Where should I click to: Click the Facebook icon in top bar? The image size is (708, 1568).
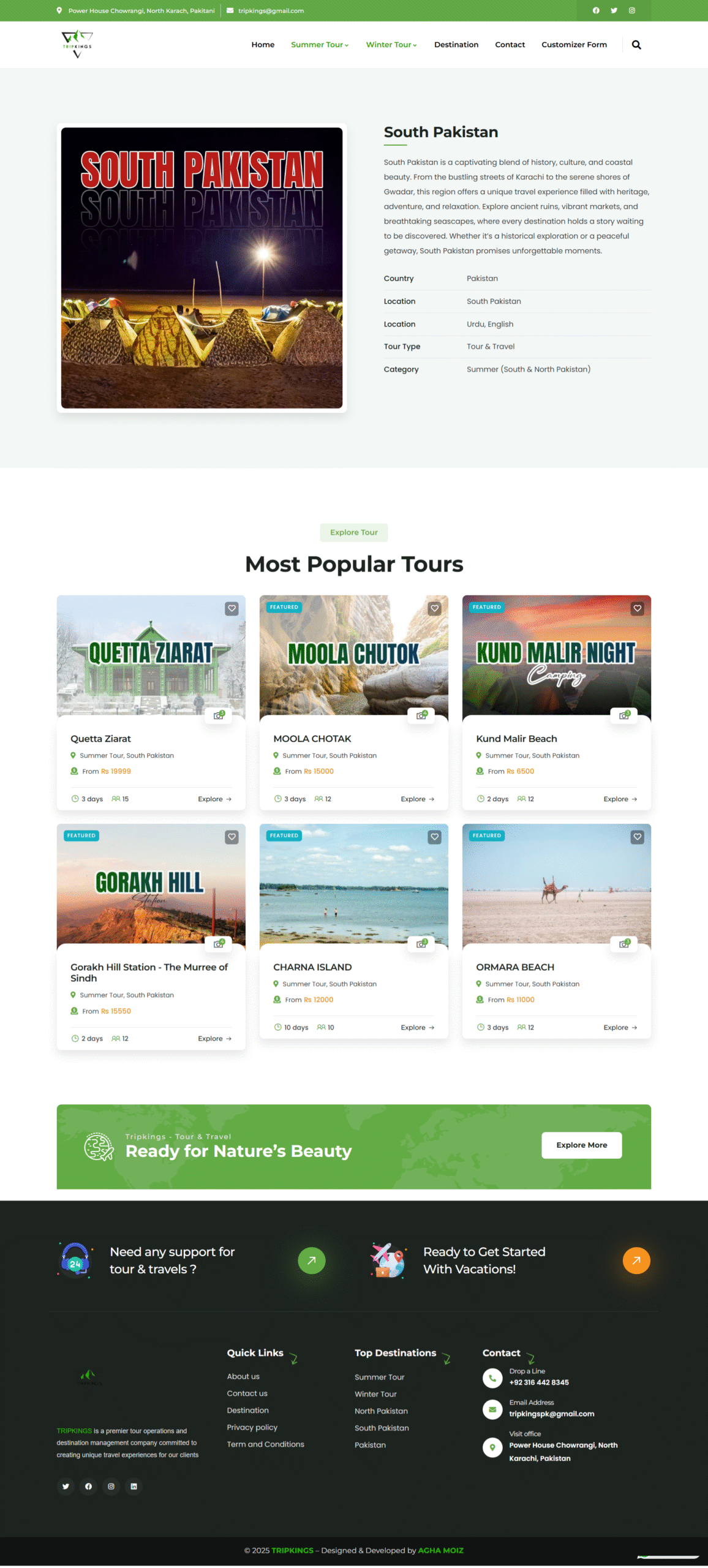[x=596, y=10]
